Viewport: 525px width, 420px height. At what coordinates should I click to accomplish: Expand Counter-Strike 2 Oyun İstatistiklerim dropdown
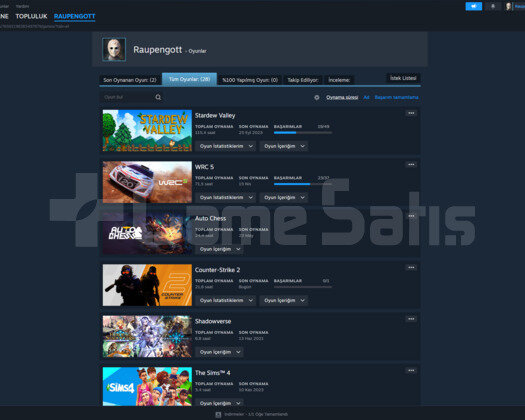[x=226, y=300]
